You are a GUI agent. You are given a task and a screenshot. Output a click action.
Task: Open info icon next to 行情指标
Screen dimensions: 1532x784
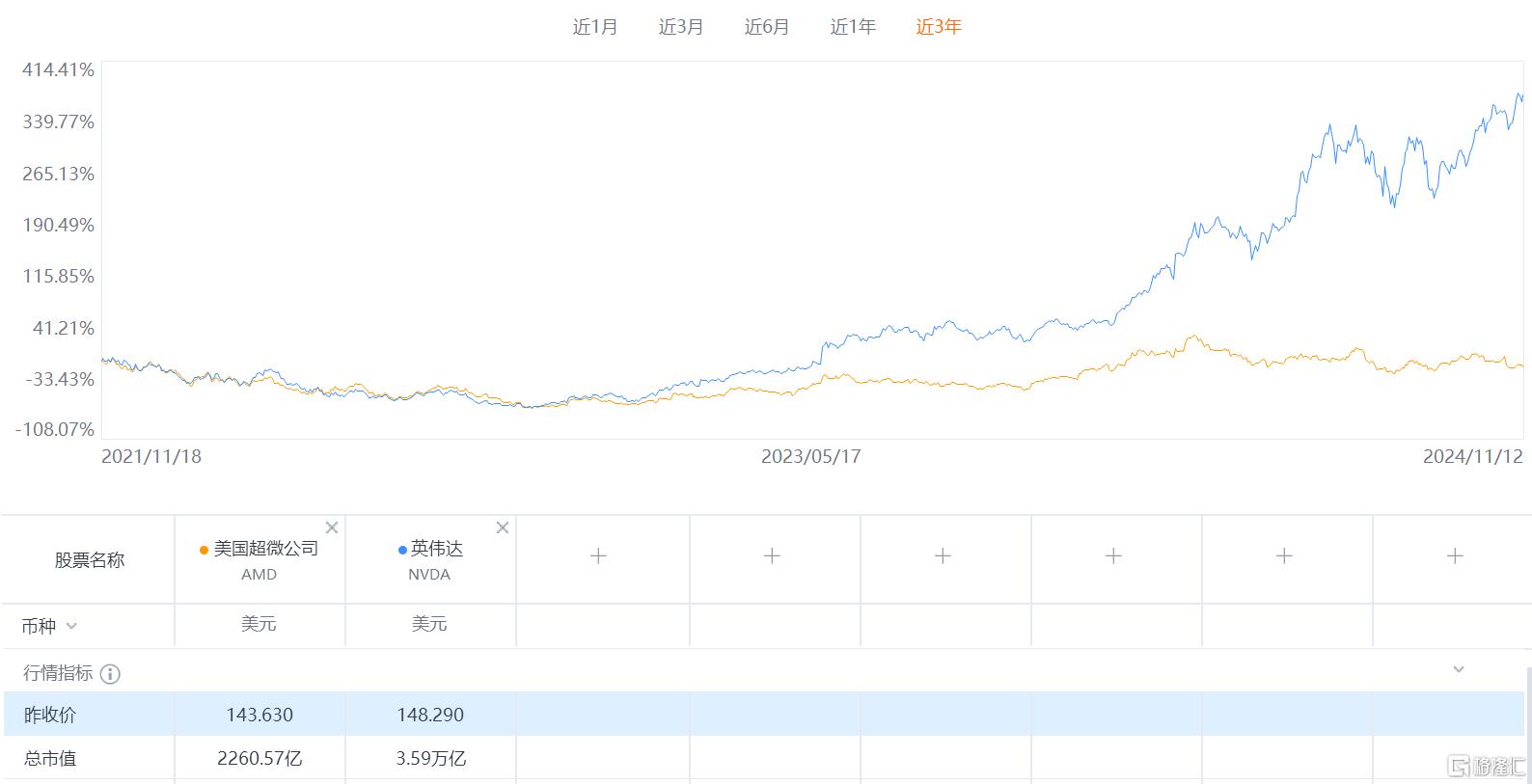(x=110, y=674)
